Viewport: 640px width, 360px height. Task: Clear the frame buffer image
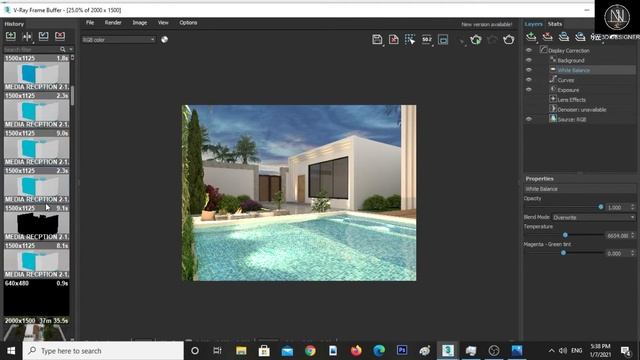point(393,40)
